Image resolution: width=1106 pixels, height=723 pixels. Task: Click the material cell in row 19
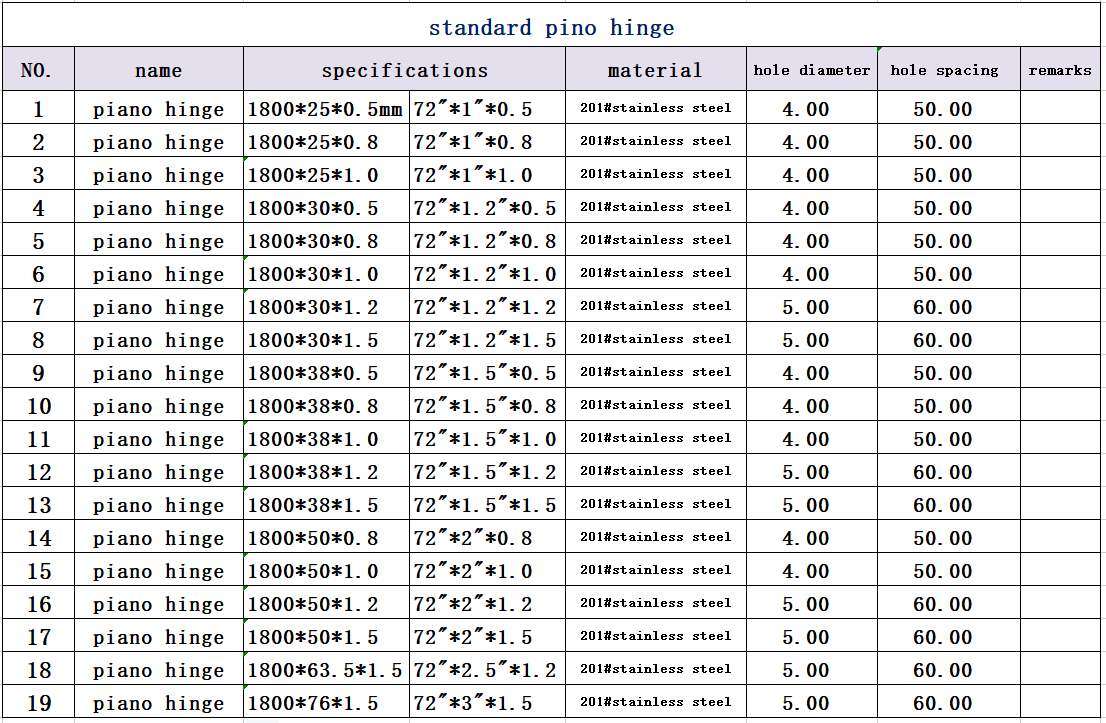point(655,703)
